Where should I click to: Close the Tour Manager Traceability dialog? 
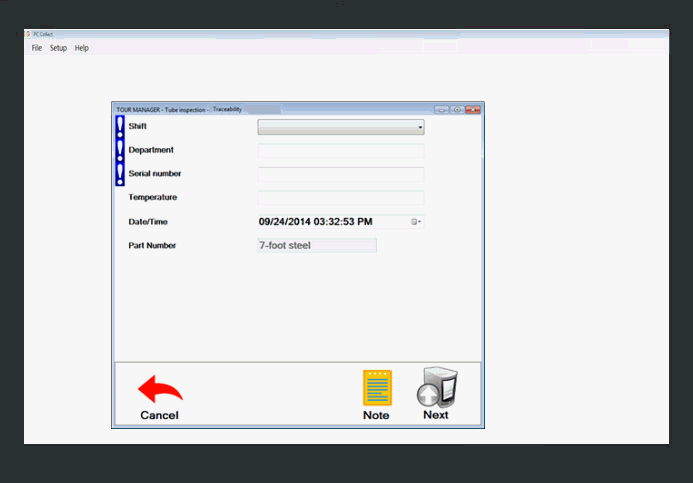point(473,109)
